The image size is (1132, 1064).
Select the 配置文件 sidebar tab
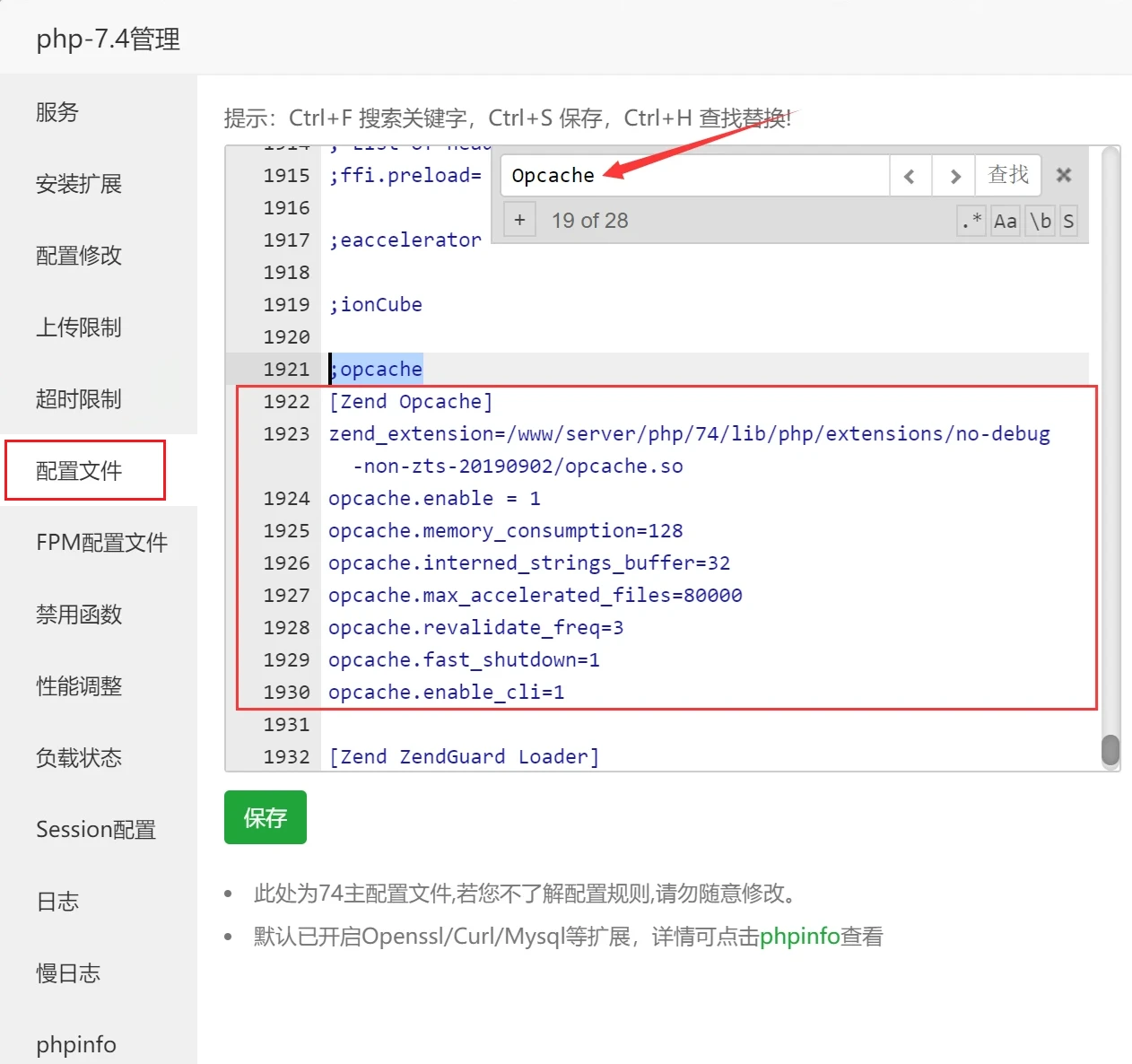(99, 470)
